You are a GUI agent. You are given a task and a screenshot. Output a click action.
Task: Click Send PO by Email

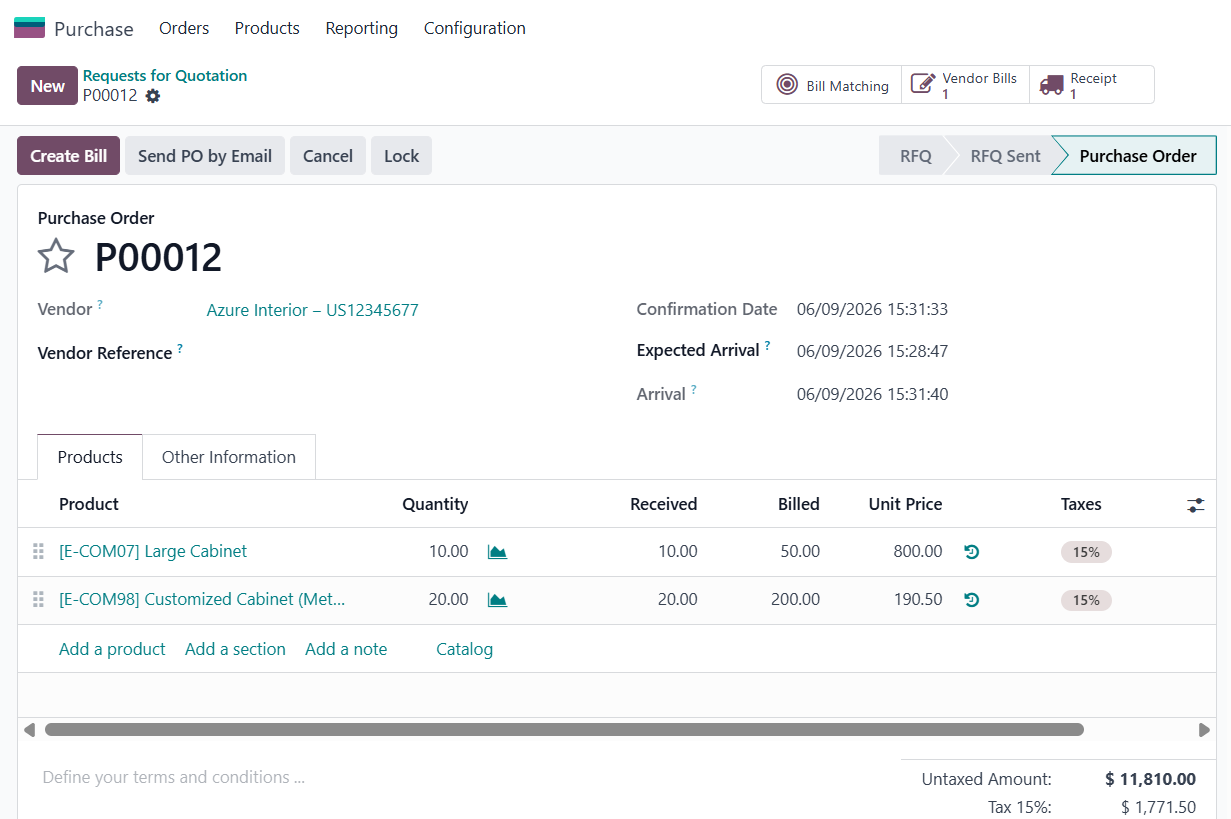pos(205,156)
